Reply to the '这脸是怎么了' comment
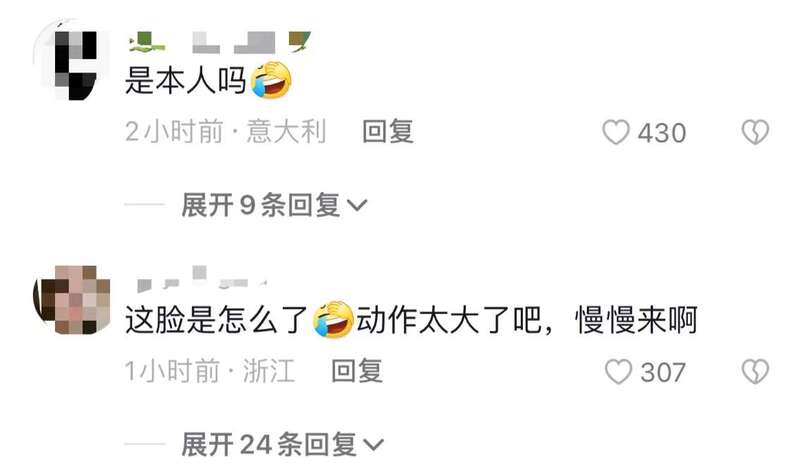 [x=357, y=371]
